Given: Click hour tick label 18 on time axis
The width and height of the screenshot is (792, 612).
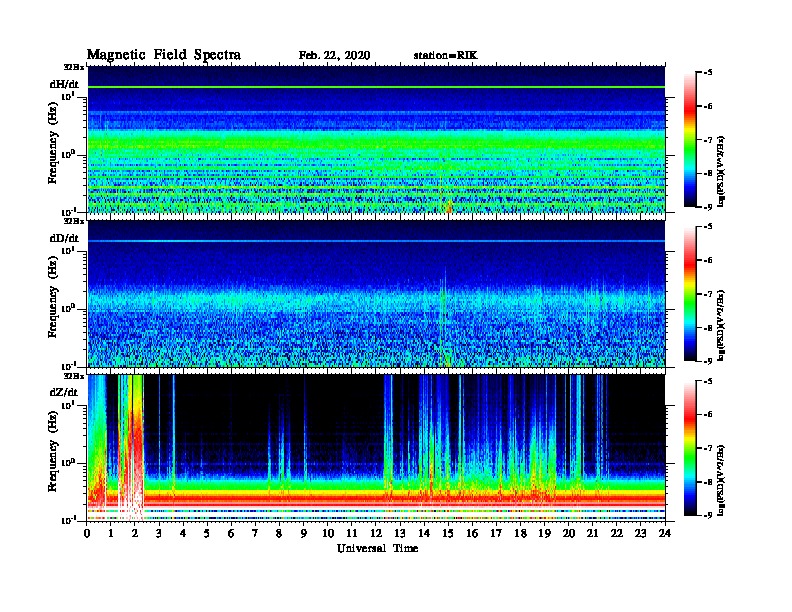Looking at the screenshot, I should 520,534.
